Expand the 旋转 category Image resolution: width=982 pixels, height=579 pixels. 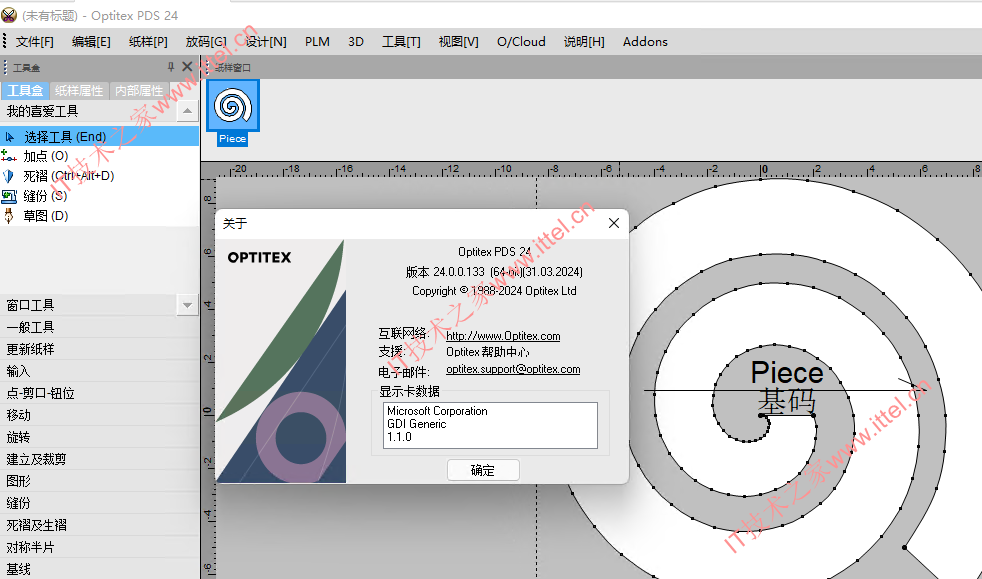coord(100,437)
